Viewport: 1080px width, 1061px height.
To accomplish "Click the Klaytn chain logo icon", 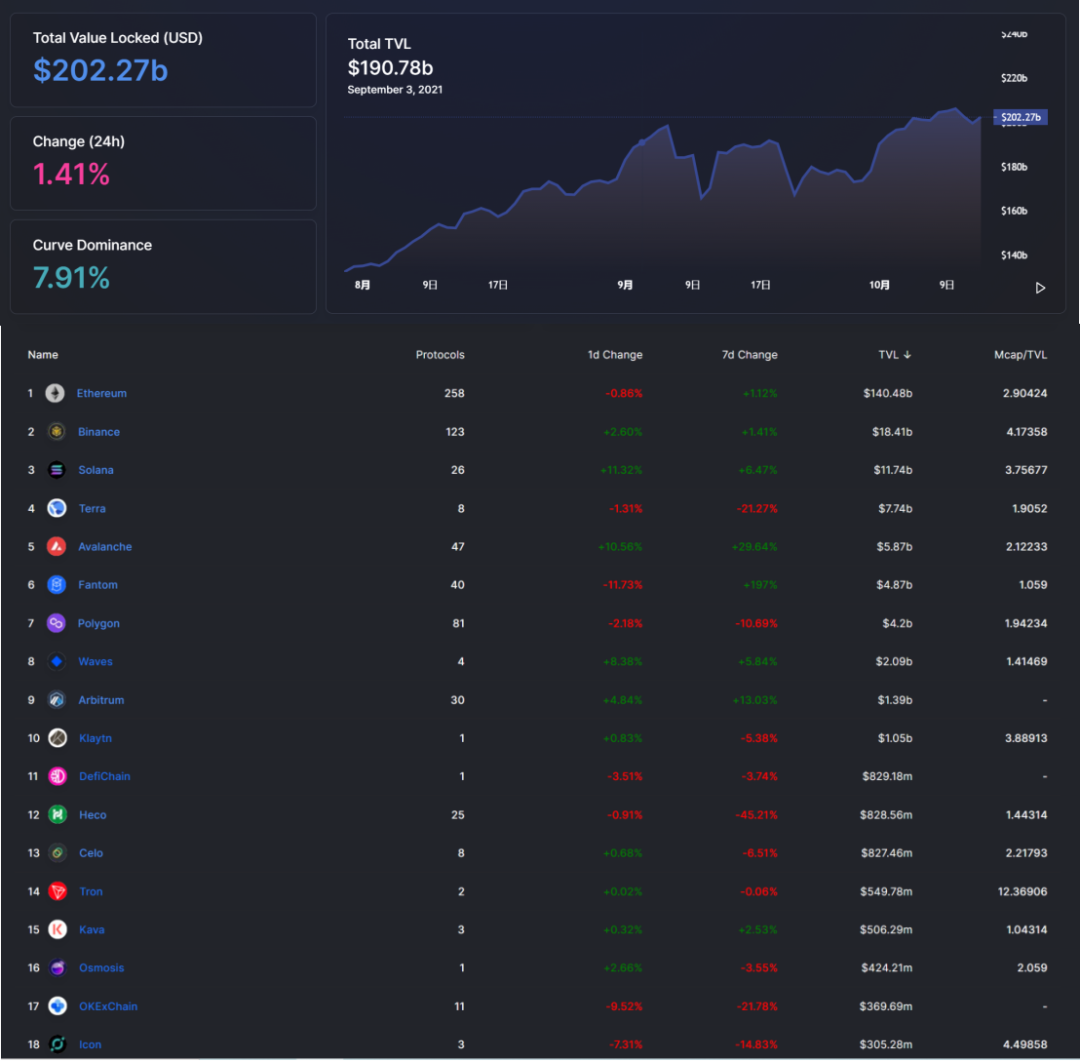I will click(x=58, y=738).
